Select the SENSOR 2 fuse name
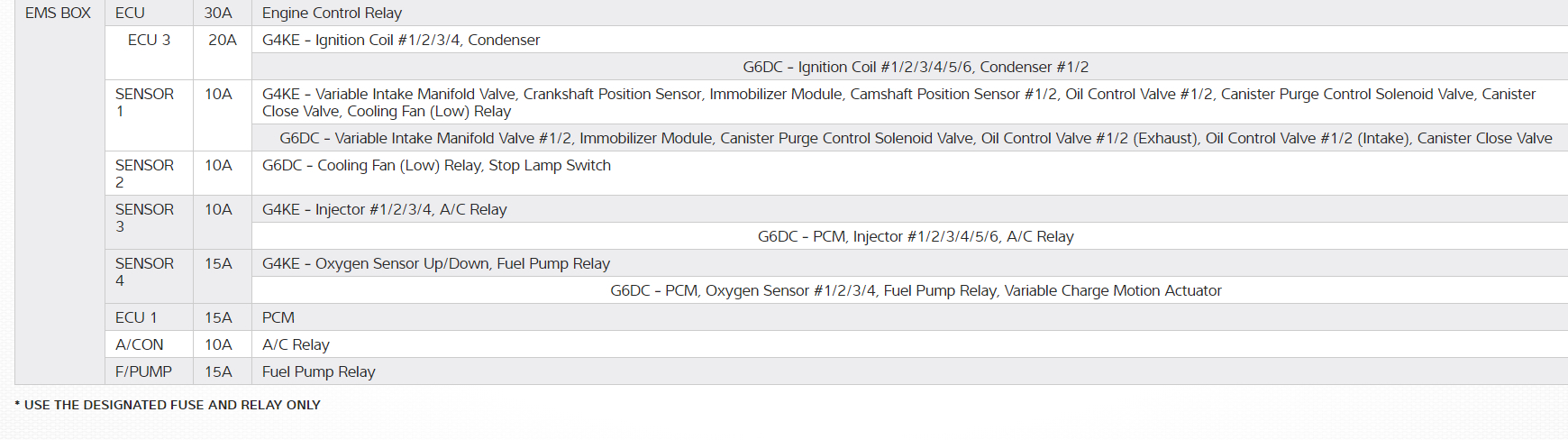1568x440 pixels. [x=144, y=174]
